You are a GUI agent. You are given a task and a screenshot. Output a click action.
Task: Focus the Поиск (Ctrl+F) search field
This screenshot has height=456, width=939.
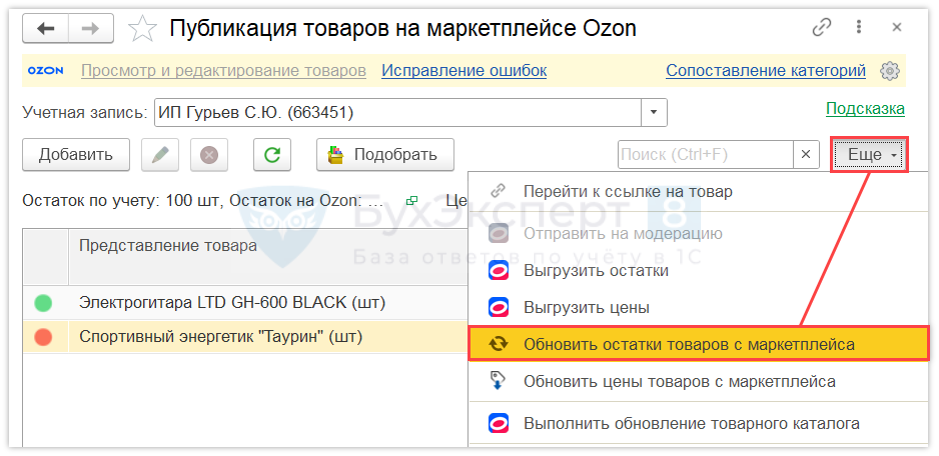705,155
